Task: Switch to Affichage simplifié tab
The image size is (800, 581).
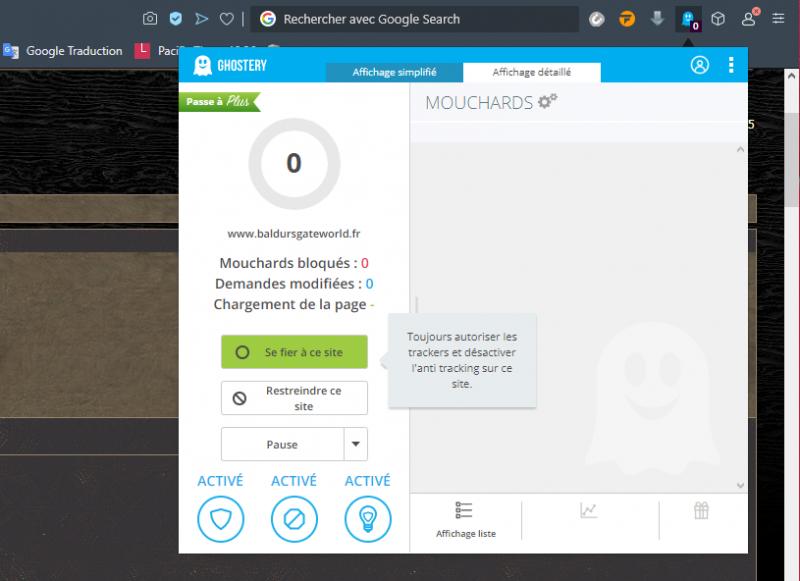Action: coord(394,72)
